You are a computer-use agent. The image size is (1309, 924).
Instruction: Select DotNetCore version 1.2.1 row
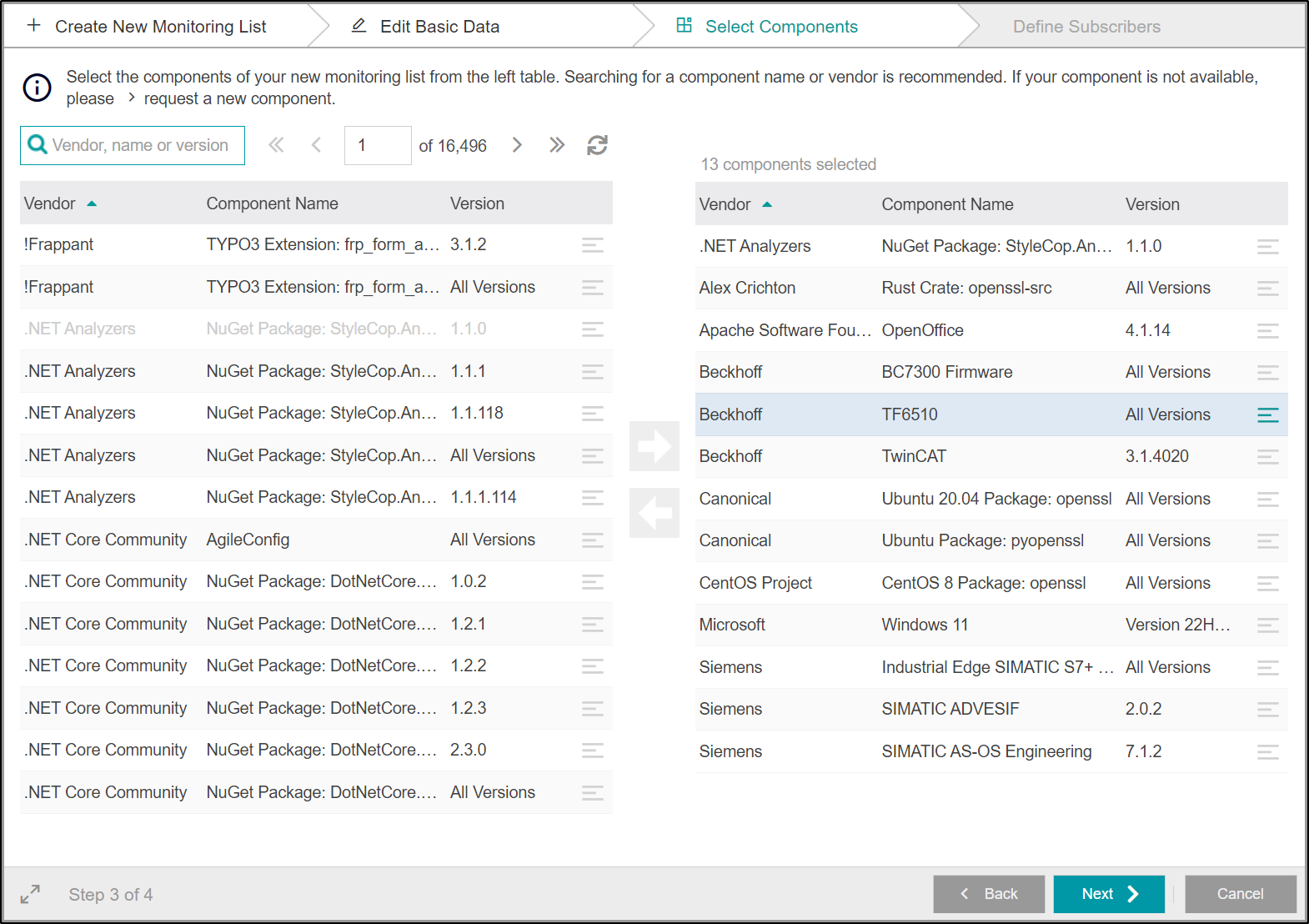(x=316, y=624)
